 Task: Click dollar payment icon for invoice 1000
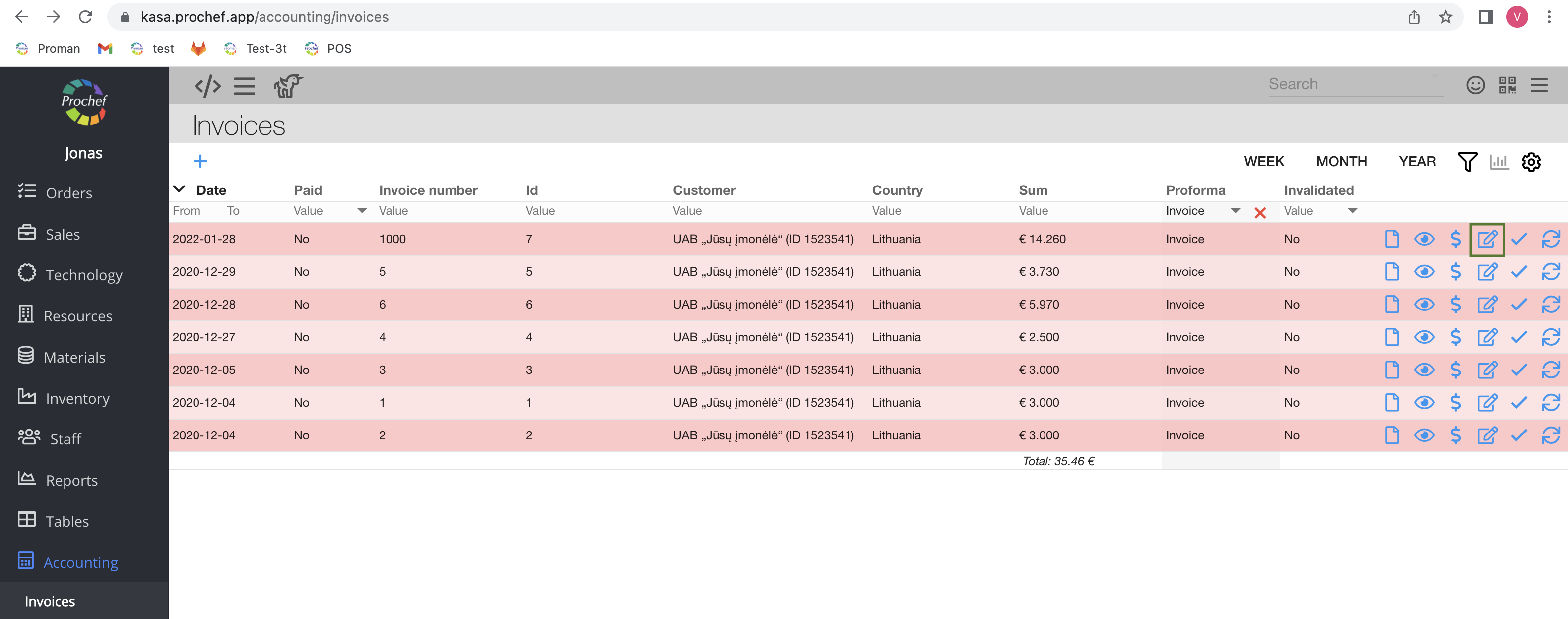pyautogui.click(x=1455, y=239)
